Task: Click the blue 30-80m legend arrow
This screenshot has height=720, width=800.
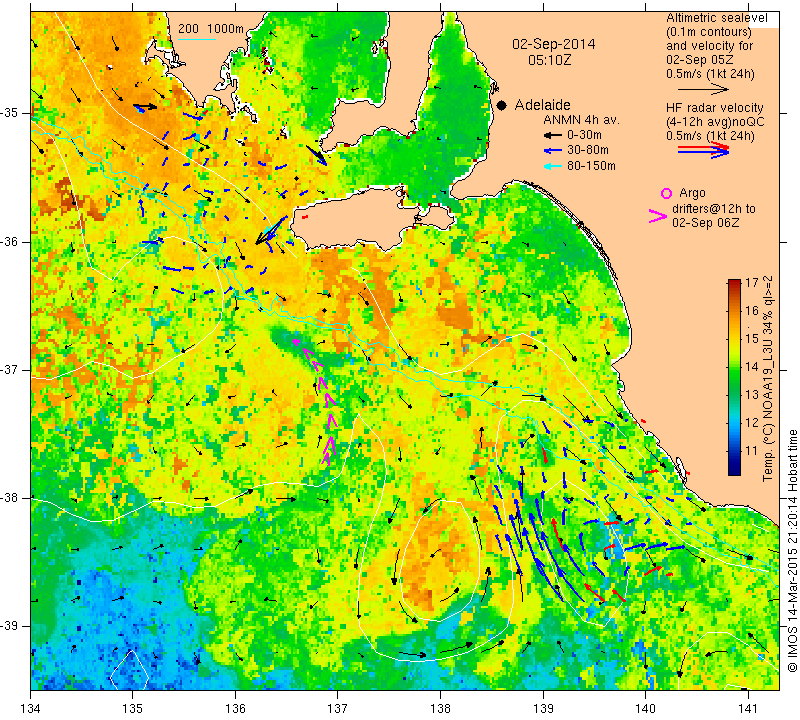Action: click(x=553, y=151)
